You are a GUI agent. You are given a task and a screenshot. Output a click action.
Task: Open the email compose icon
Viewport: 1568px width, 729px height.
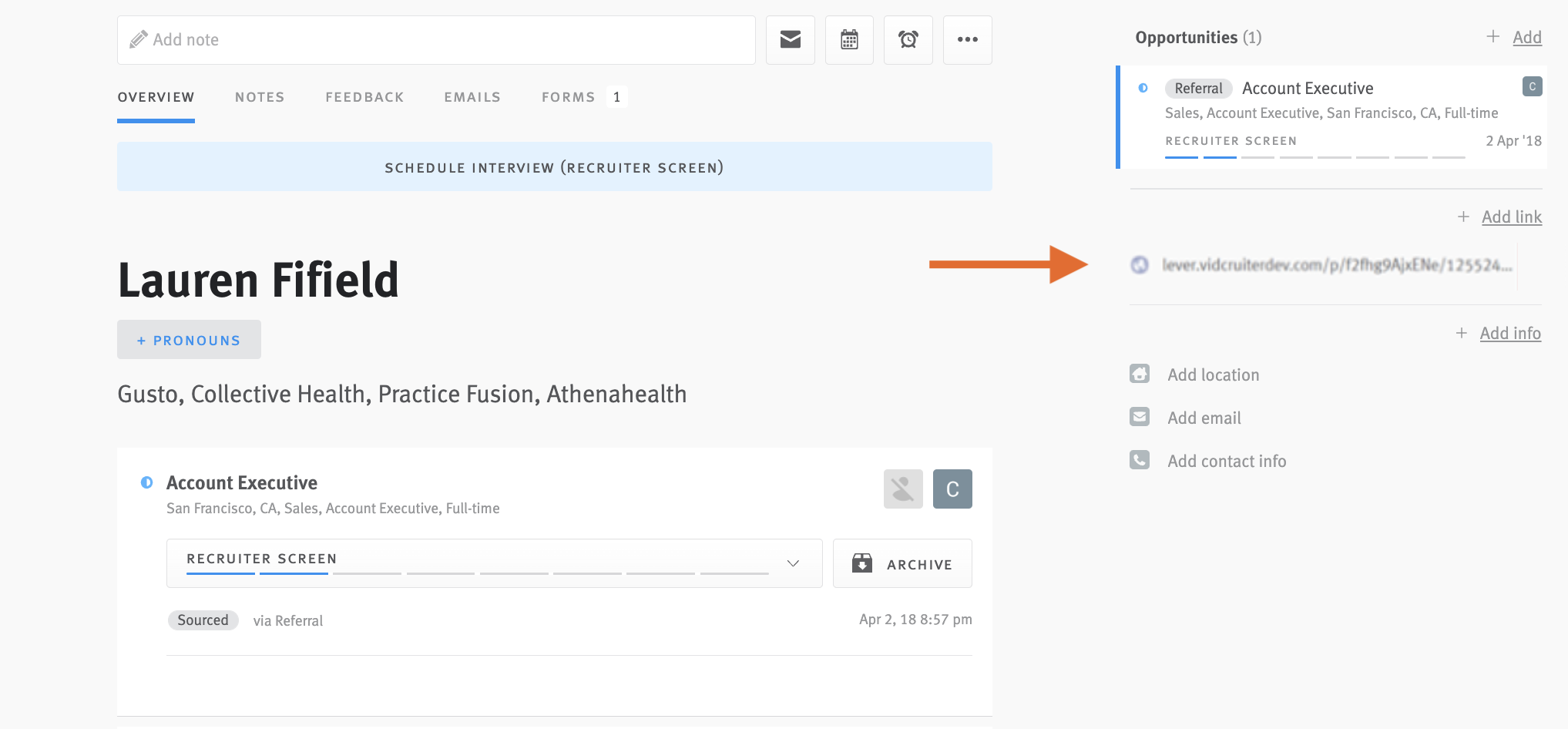(790, 39)
